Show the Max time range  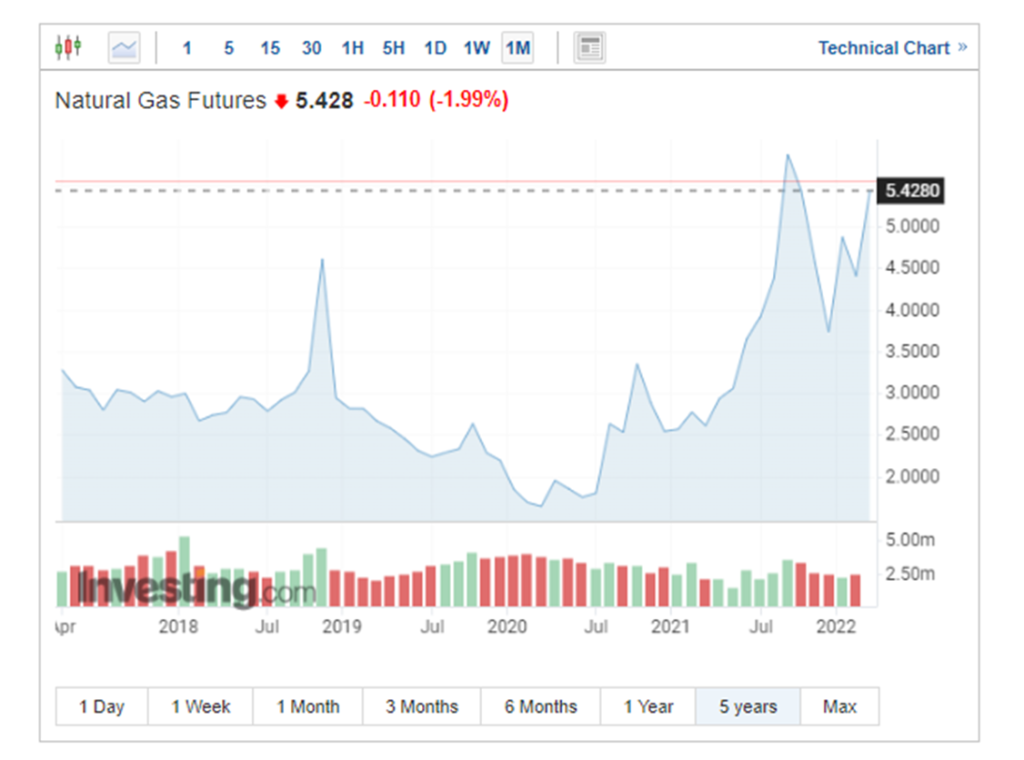(x=839, y=706)
